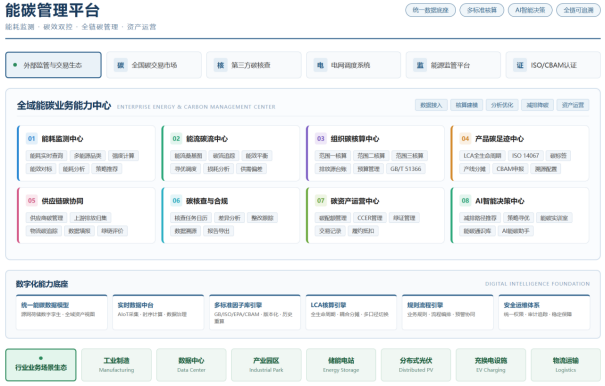Click the 全域能碳业务能力中心 heading

(x=64, y=105)
